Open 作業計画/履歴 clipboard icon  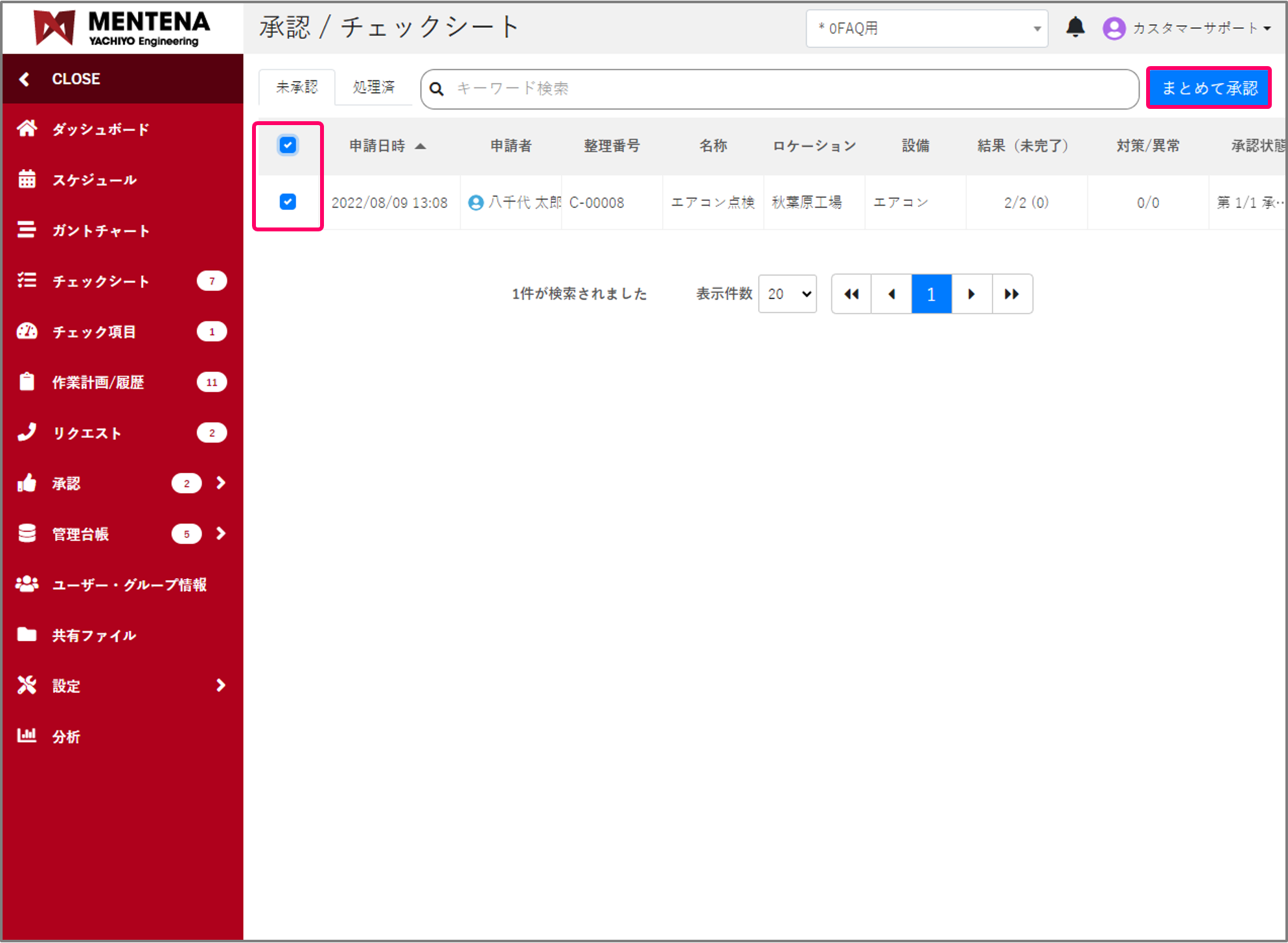tap(27, 382)
